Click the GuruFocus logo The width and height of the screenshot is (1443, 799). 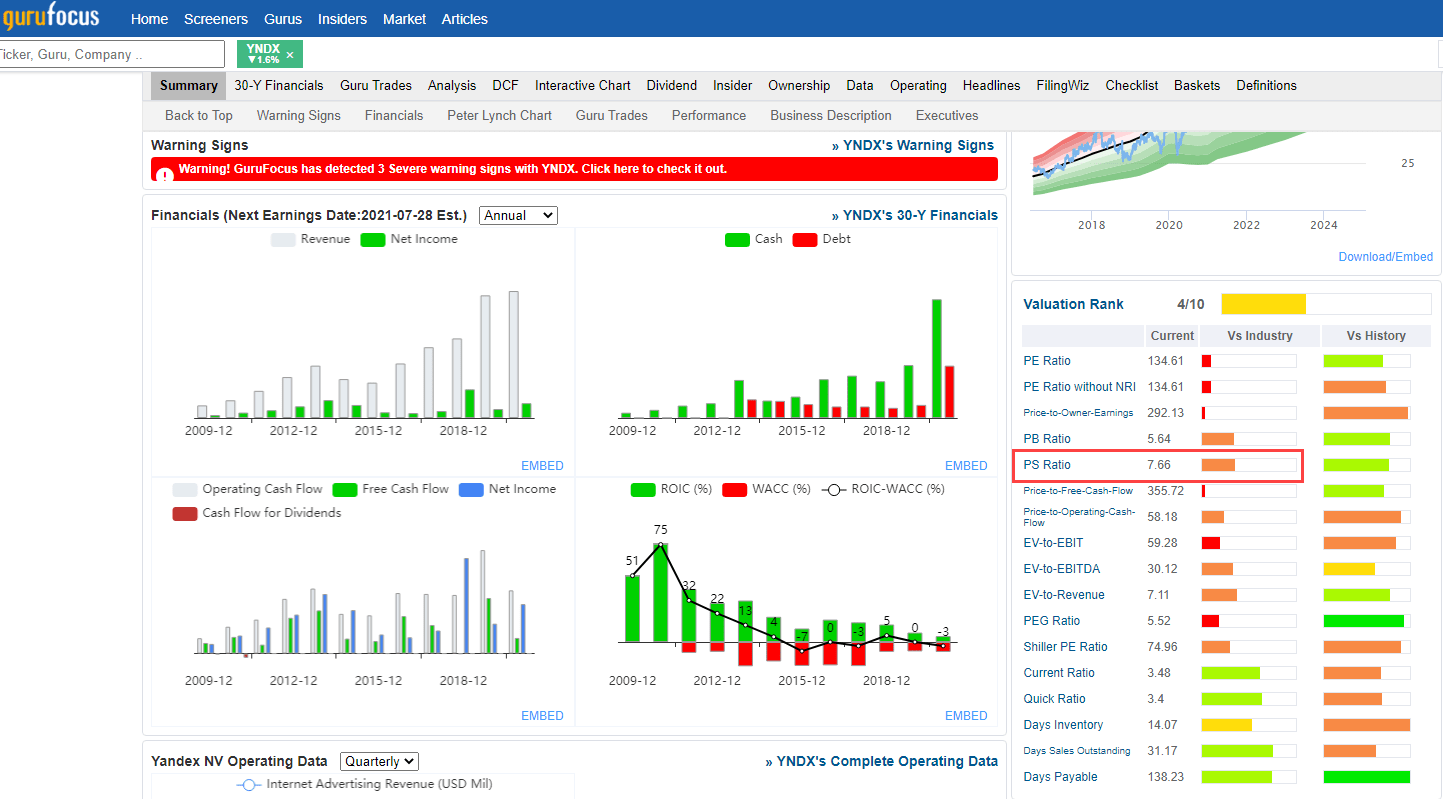pyautogui.click(x=51, y=18)
